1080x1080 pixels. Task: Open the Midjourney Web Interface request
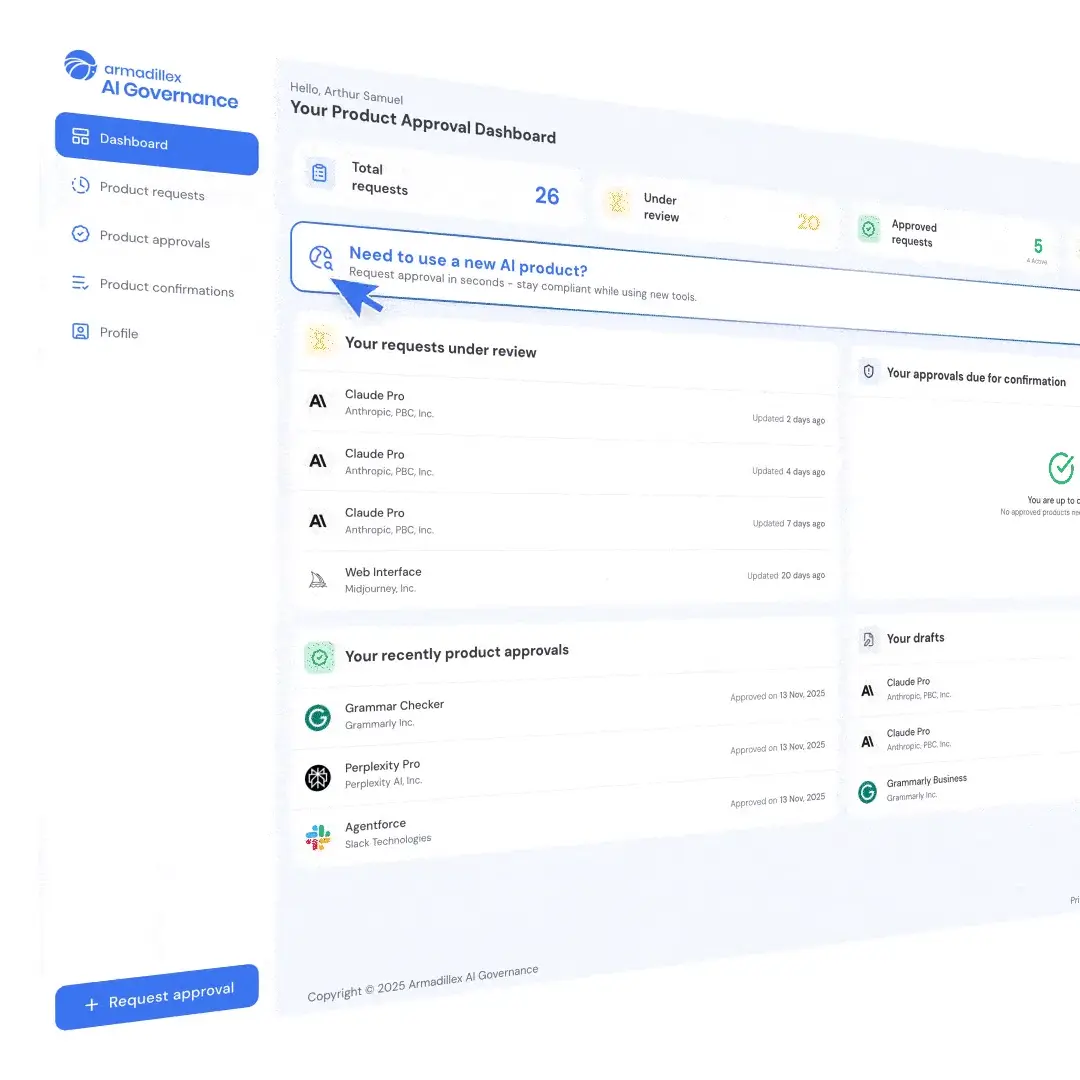(564, 579)
